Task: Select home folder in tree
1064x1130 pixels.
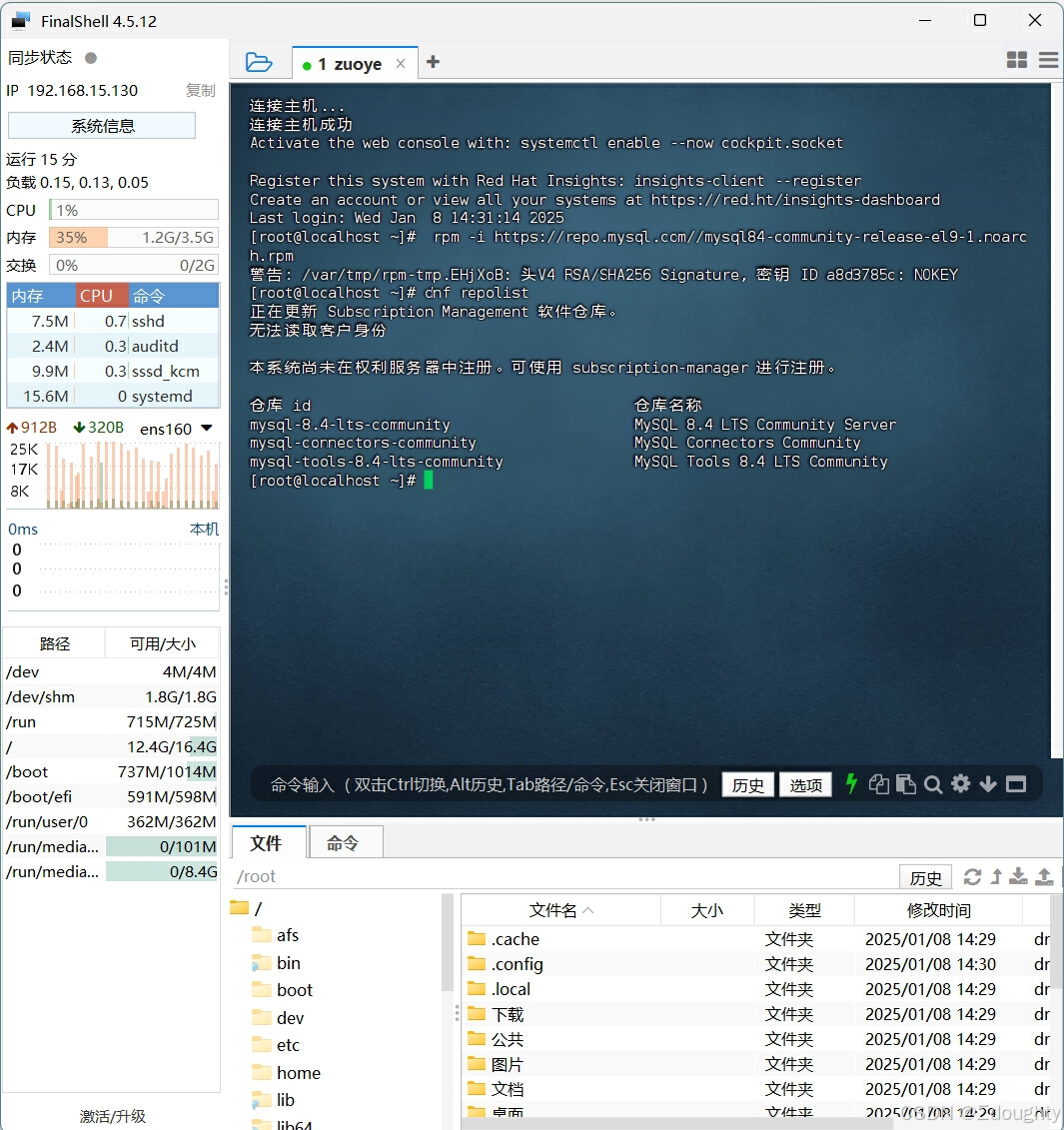Action: pos(286,1072)
